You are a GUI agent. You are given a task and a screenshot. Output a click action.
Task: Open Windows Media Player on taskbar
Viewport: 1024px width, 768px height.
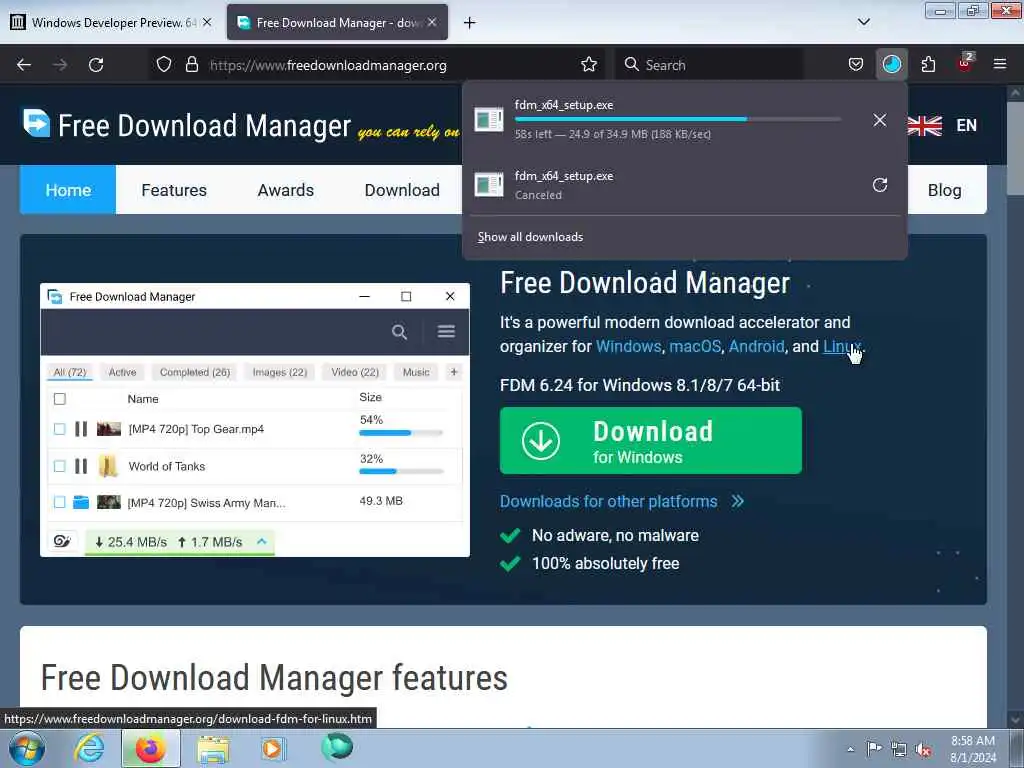tap(273, 749)
